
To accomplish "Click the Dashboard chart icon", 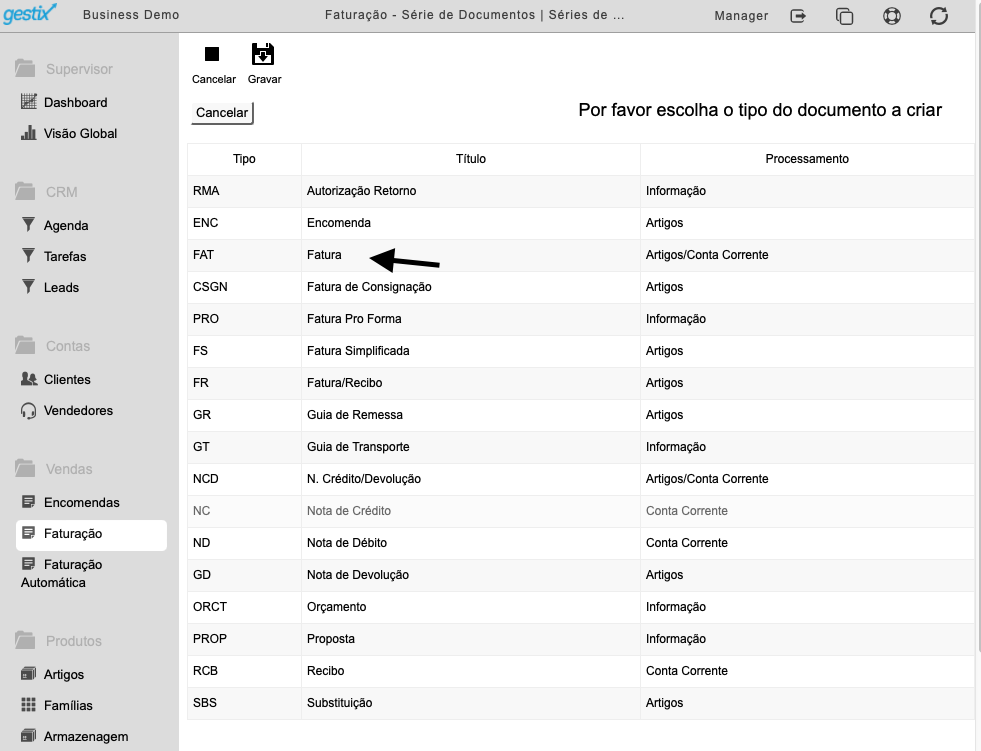I will 29,101.
